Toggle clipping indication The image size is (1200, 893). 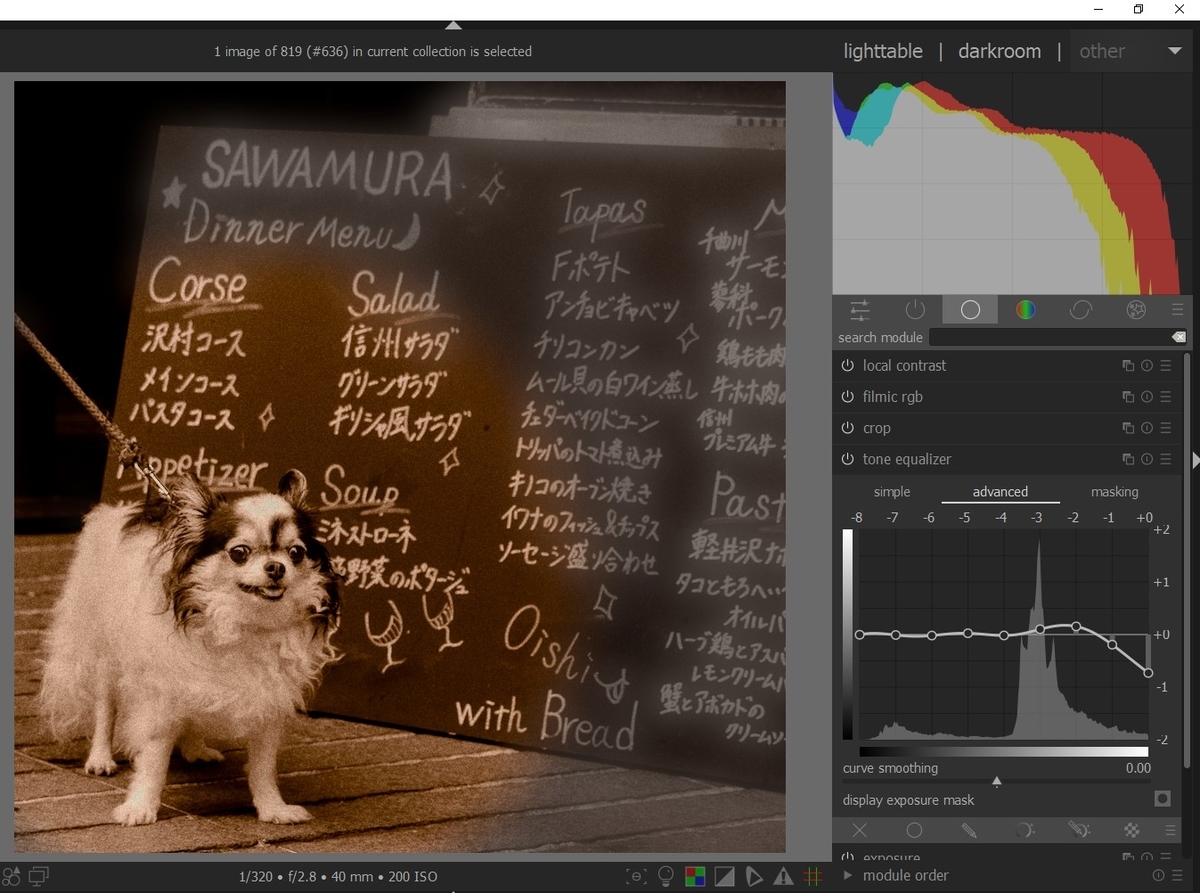coord(724,877)
